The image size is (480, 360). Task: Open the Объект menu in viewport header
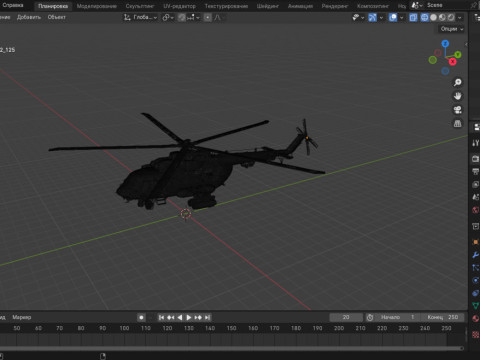click(56, 17)
